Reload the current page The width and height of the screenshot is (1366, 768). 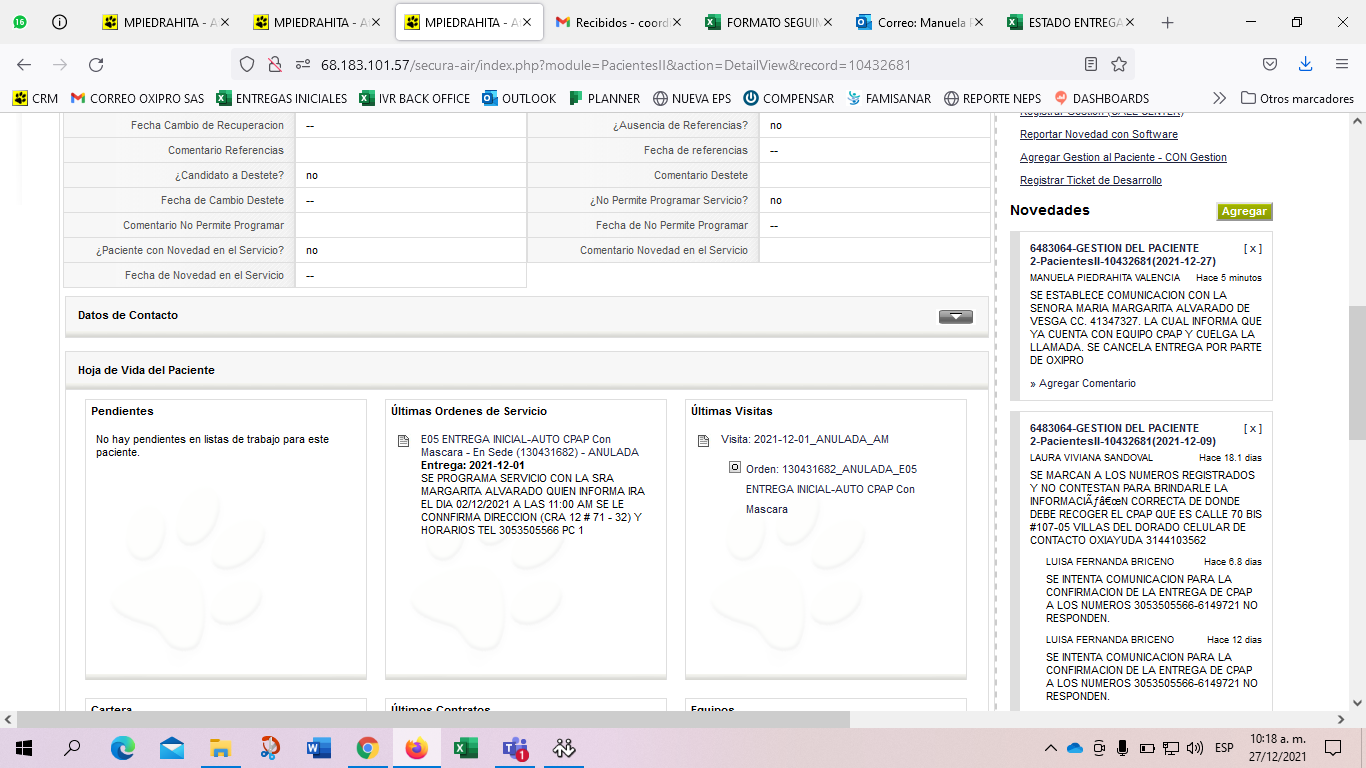pos(96,64)
